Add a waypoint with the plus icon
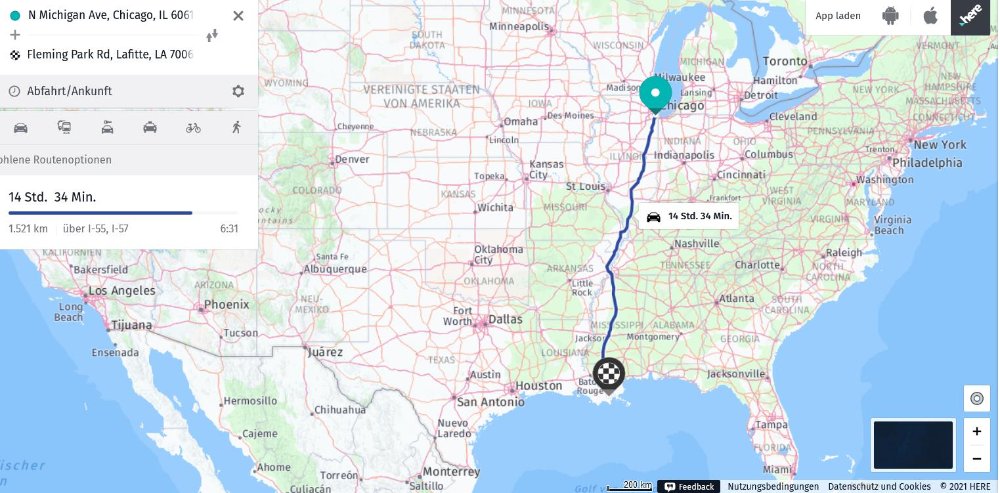1000x493 pixels. pyautogui.click(x=15, y=35)
